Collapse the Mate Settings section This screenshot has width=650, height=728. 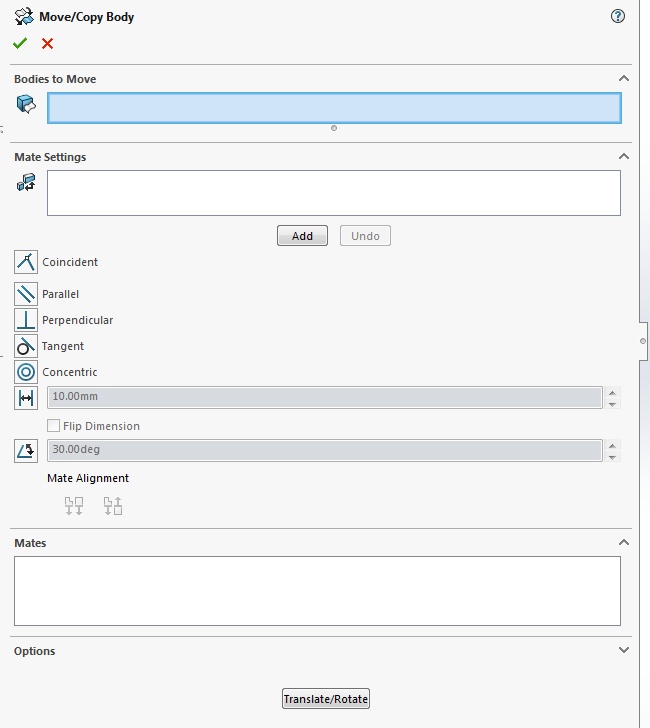coord(624,156)
